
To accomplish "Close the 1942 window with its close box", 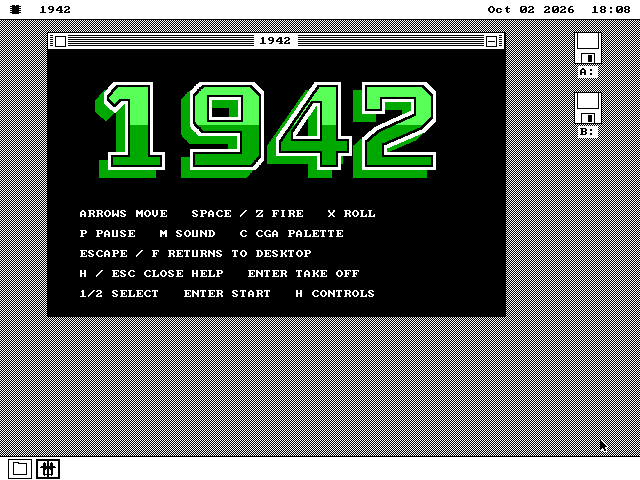I will (60, 41).
